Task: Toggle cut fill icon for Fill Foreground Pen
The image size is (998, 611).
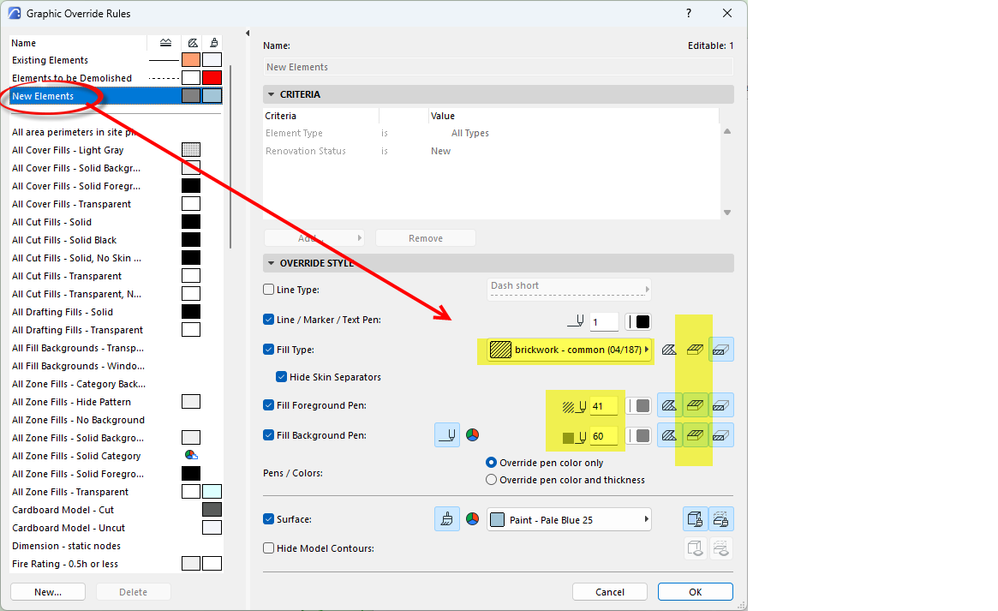Action: [x=695, y=405]
